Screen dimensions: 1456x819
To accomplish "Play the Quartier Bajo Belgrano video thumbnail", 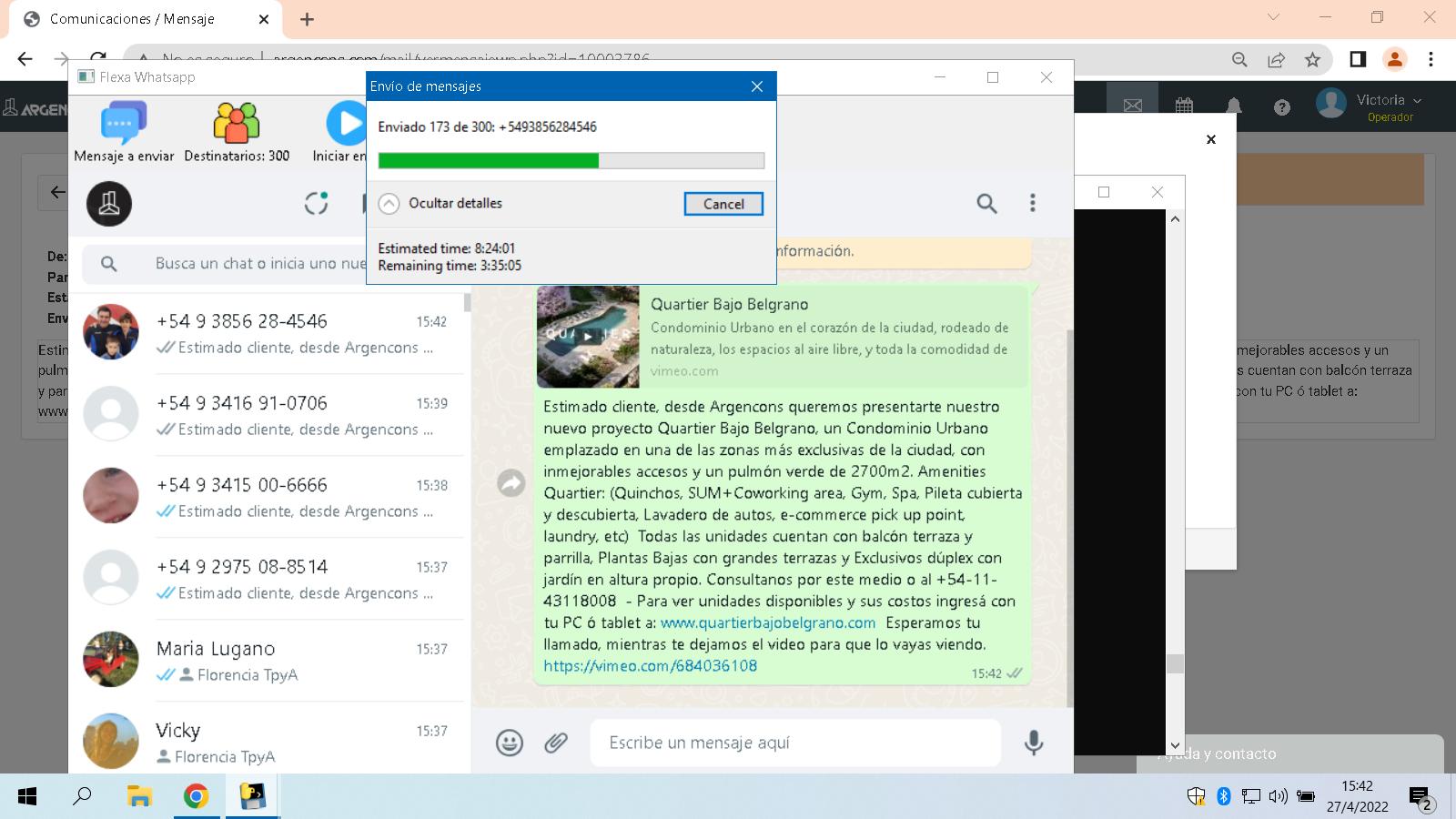I will coord(588,336).
